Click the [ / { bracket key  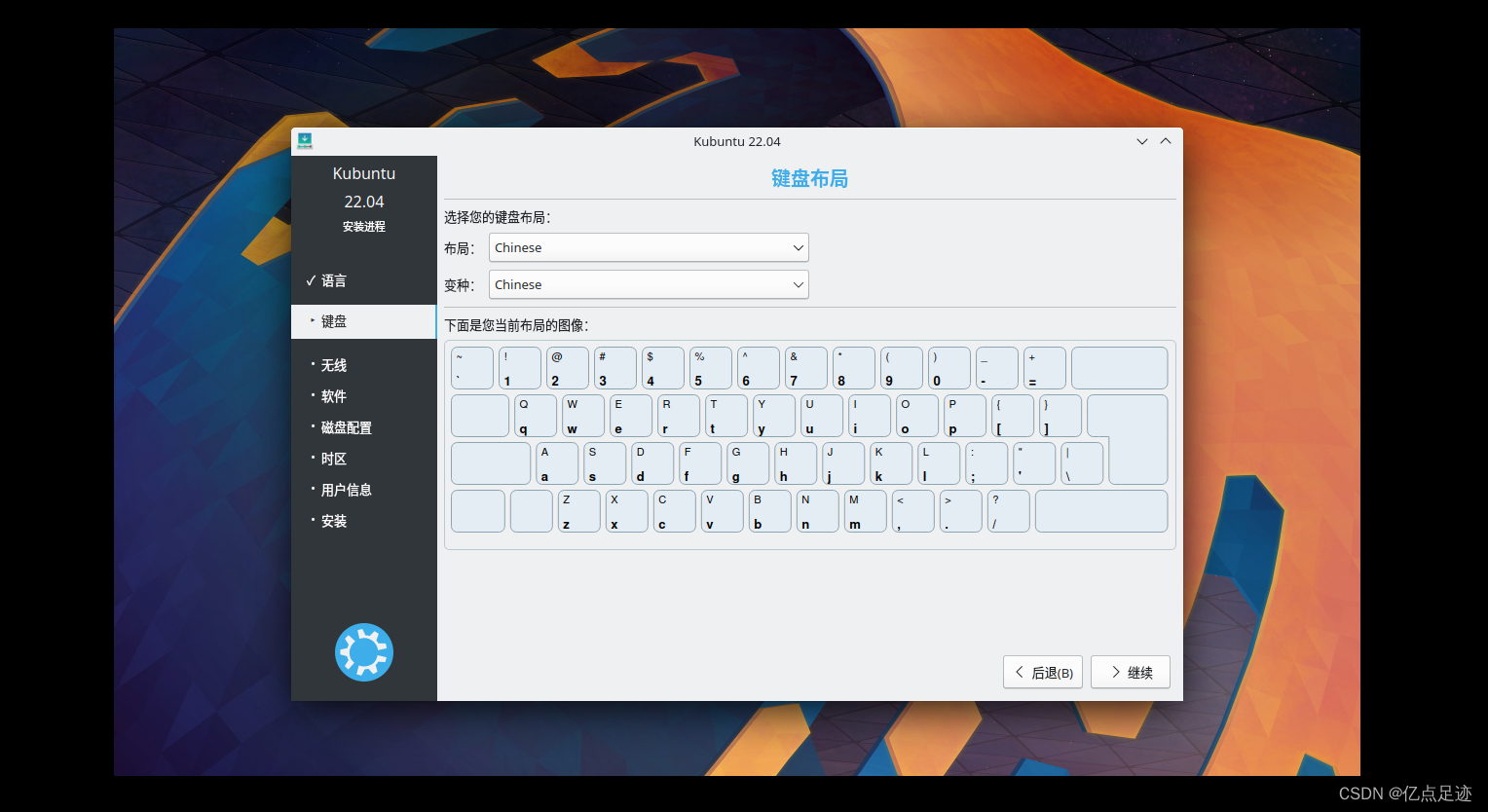1013,416
